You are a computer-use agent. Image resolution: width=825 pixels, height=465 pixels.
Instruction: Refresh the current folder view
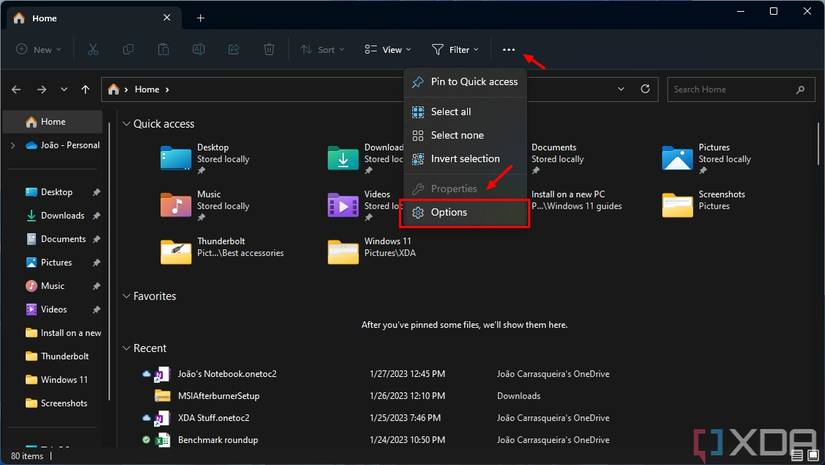pyautogui.click(x=647, y=89)
